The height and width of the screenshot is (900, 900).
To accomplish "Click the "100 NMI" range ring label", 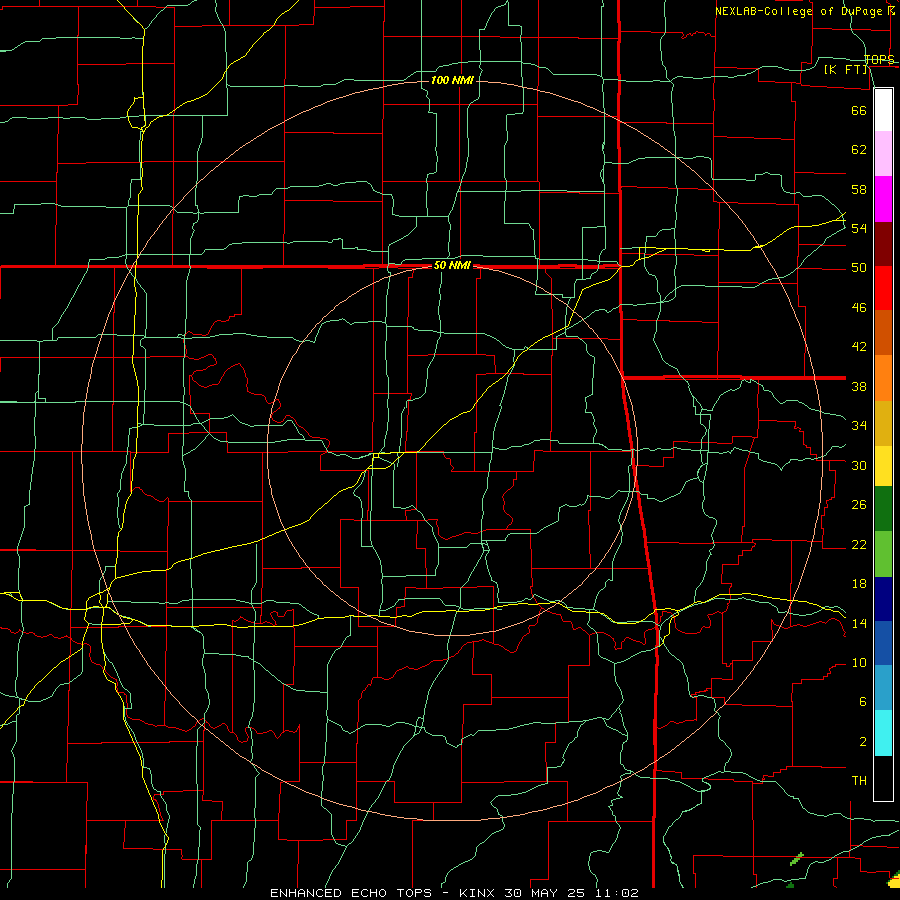I will click(x=452, y=80).
